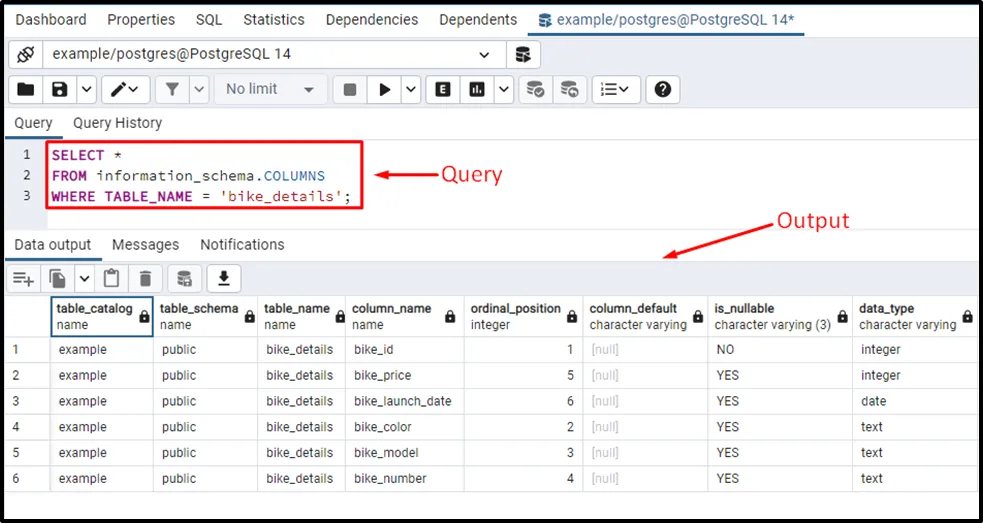Image resolution: width=983 pixels, height=523 pixels.
Task: Switch to the Statistics tab
Action: [x=274, y=20]
